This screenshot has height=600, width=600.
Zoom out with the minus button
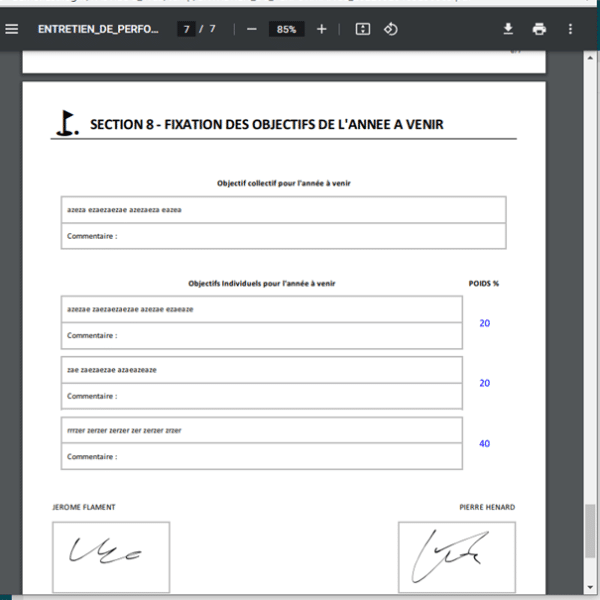coord(251,29)
